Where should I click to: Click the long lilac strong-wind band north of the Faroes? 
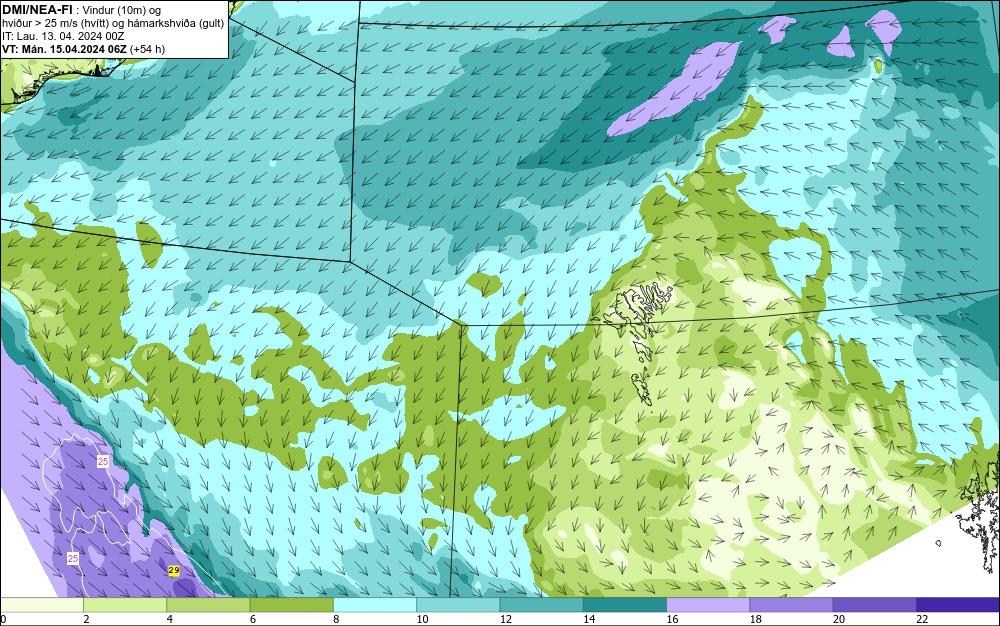pyautogui.click(x=673, y=88)
